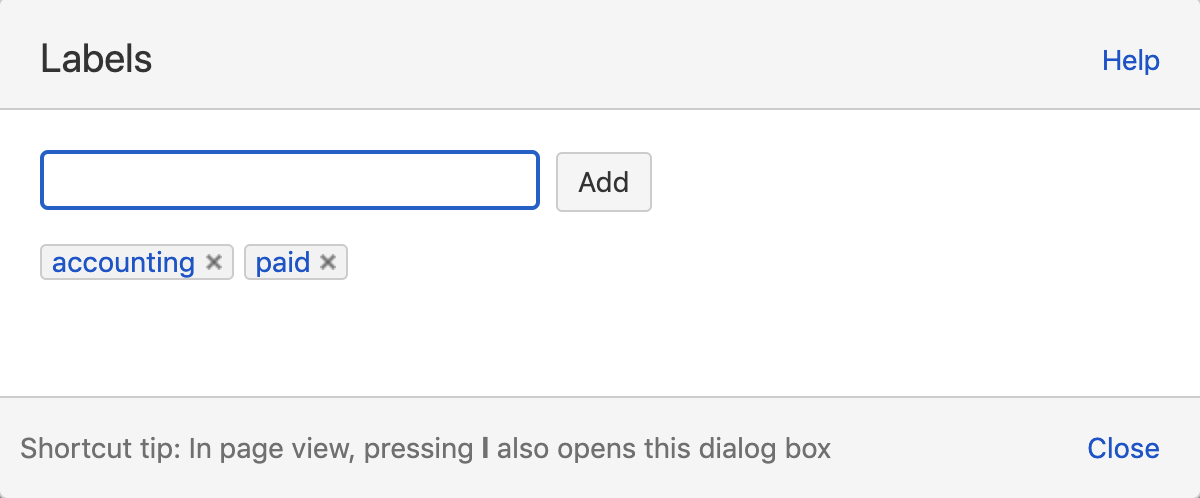Open the Help link
Viewport: 1200px width, 498px height.
(1131, 61)
